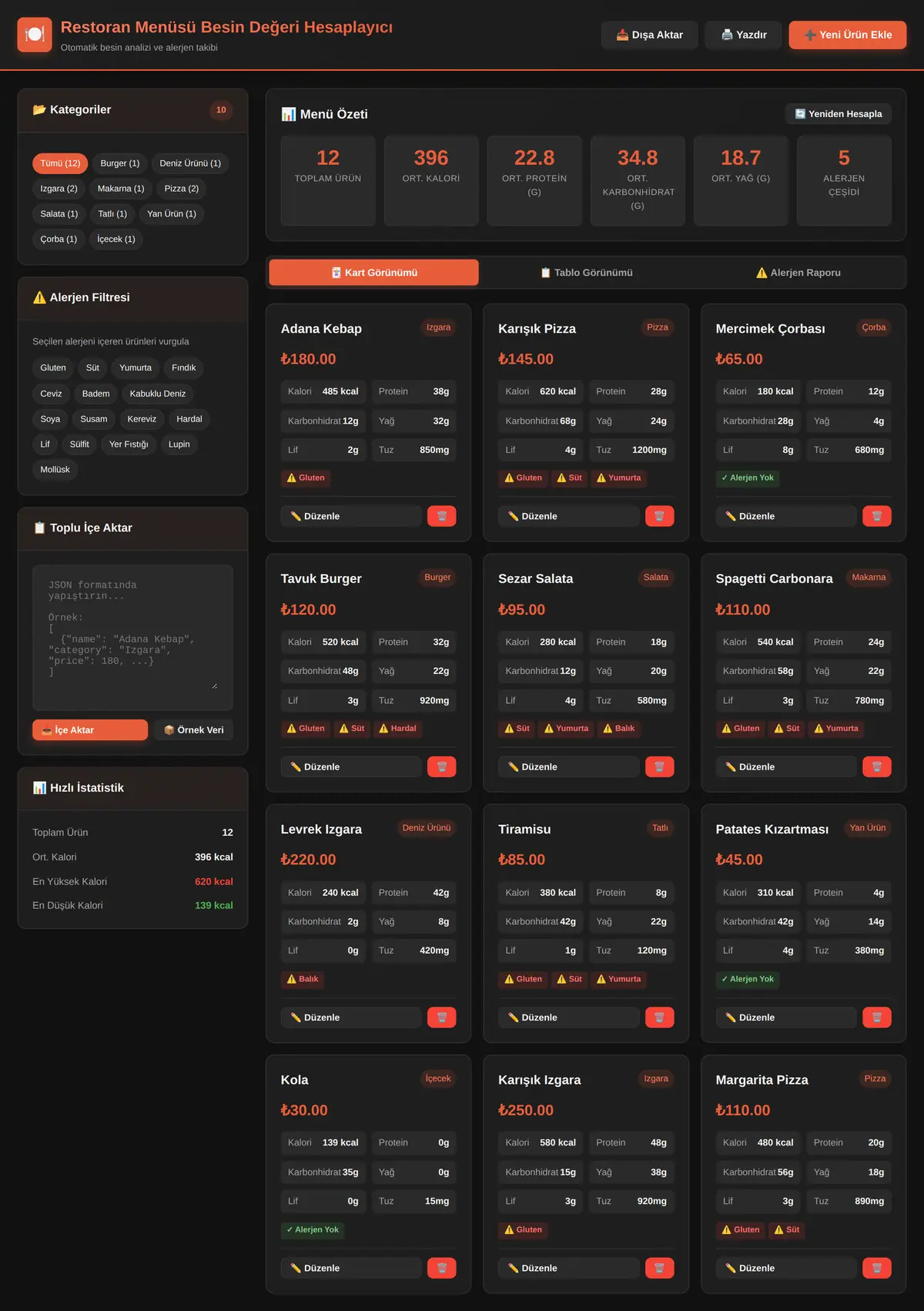
Task: Recalculate with Yeniden Hesapla button
Action: point(839,114)
